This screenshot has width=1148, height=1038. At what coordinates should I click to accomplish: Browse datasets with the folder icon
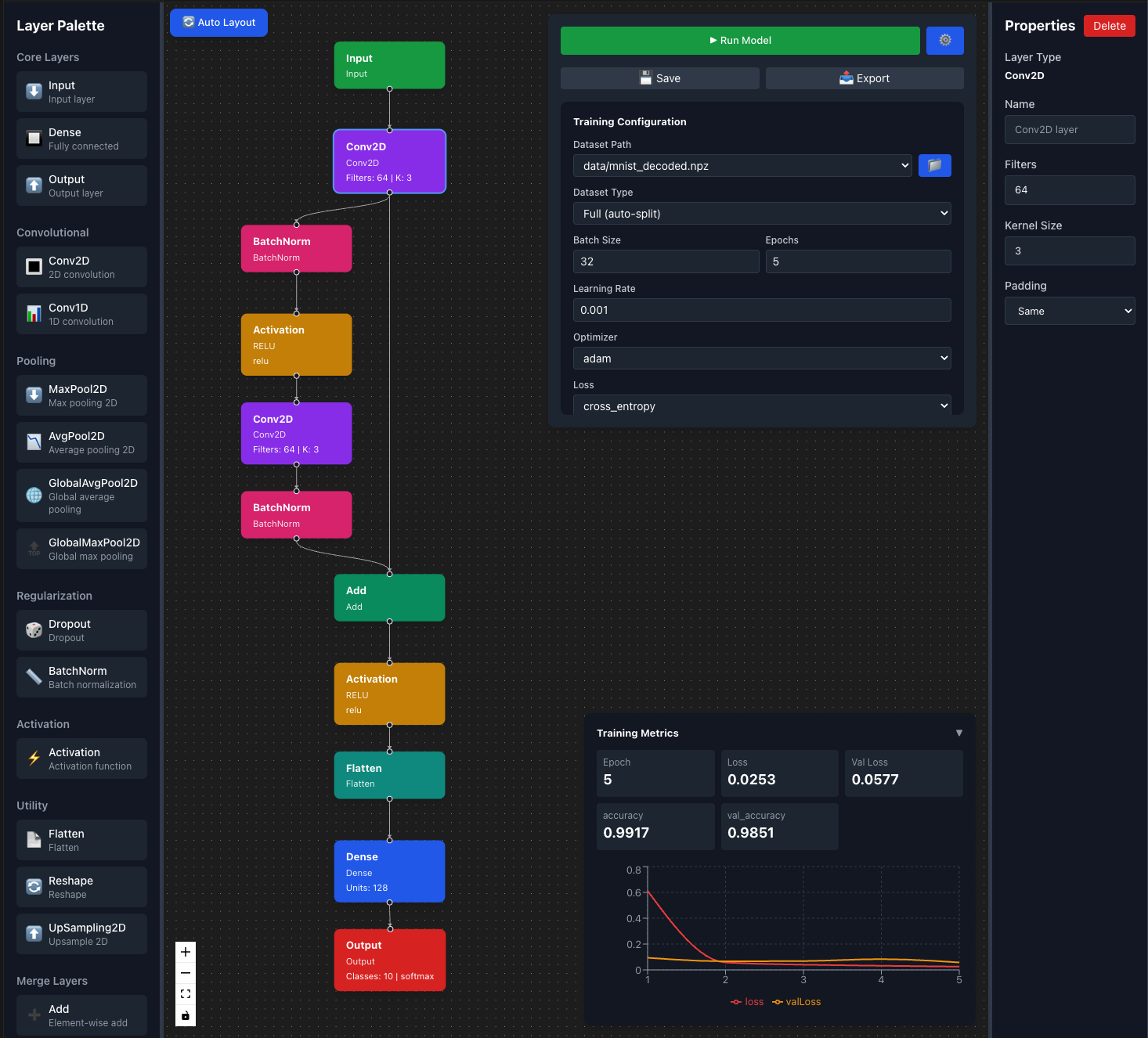click(x=934, y=165)
